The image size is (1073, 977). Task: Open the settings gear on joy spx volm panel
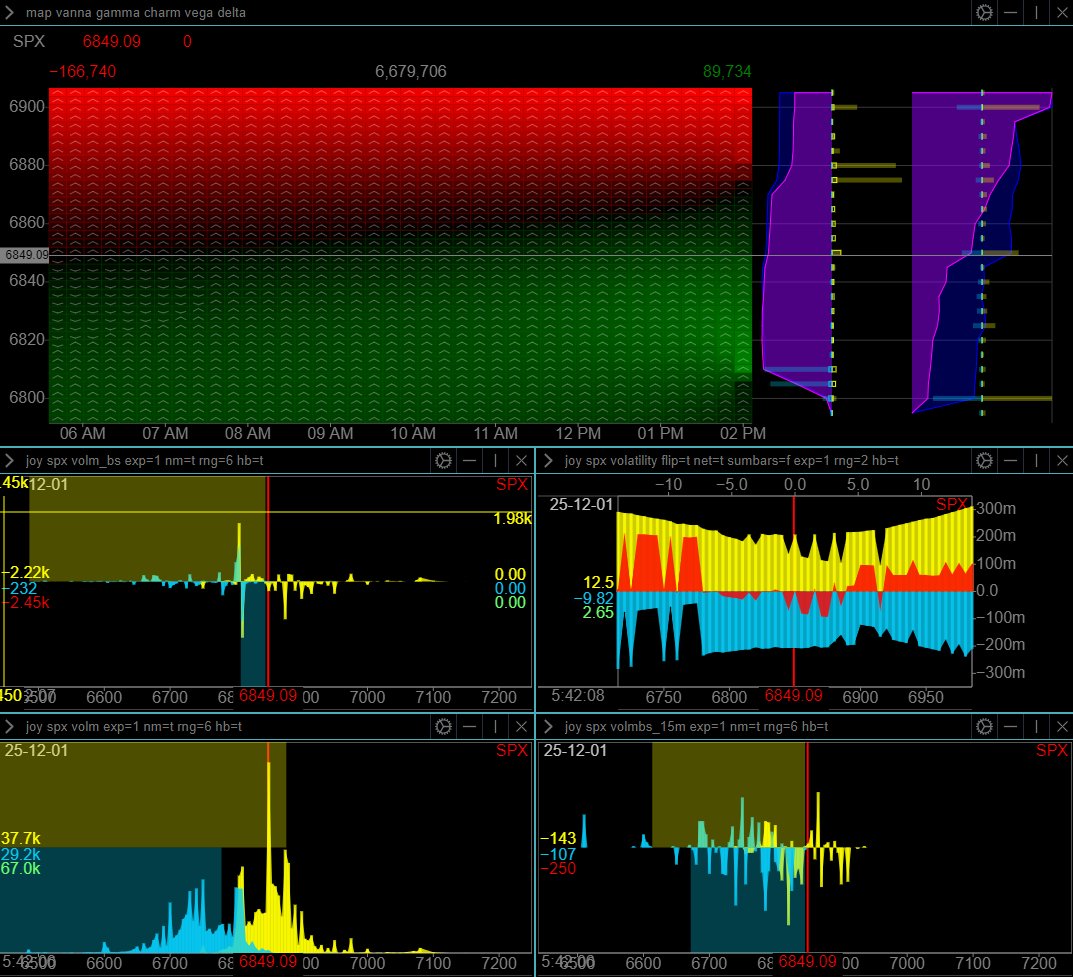pyautogui.click(x=442, y=727)
